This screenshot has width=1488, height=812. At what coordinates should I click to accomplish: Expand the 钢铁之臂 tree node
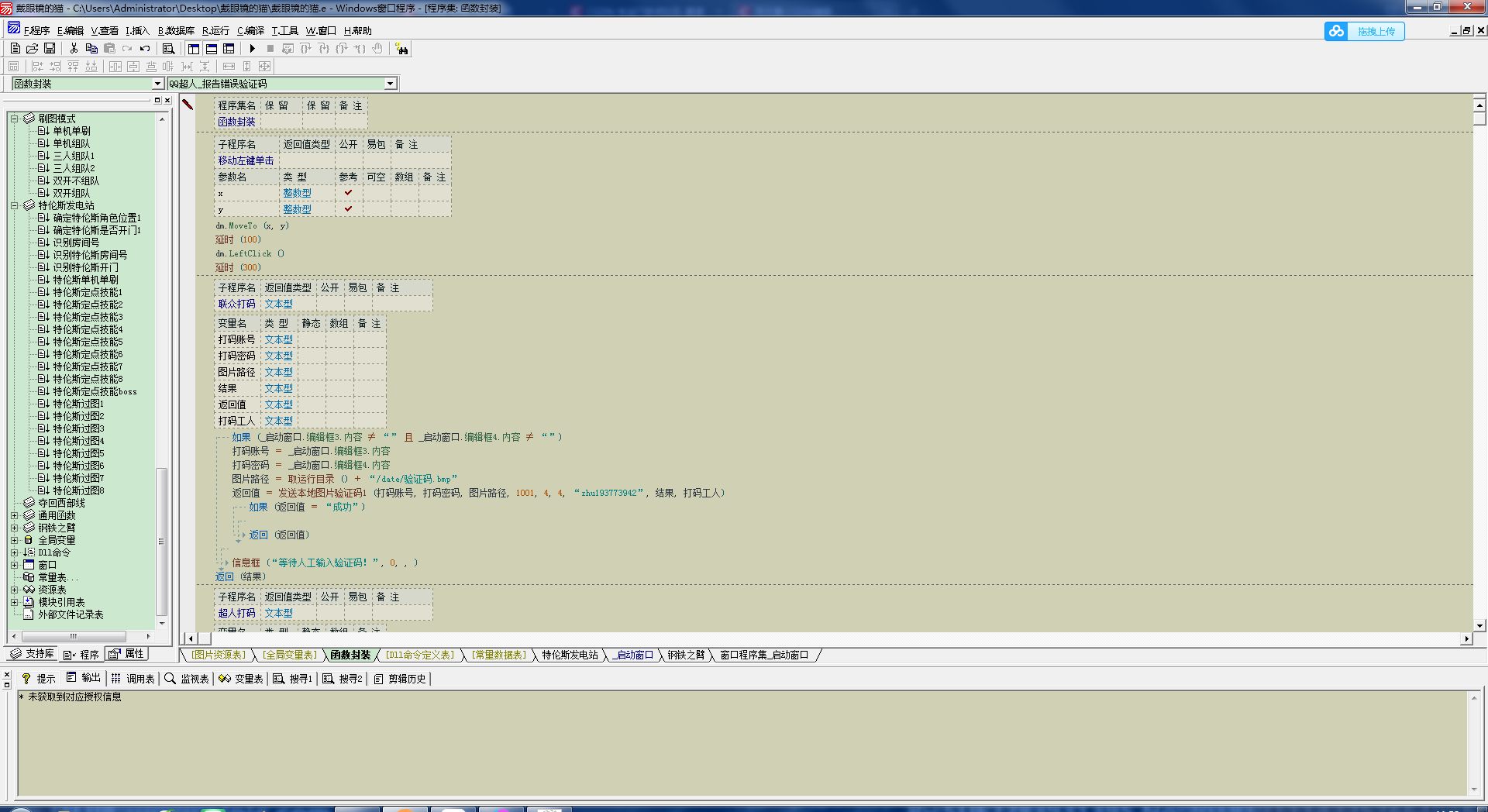(14, 528)
